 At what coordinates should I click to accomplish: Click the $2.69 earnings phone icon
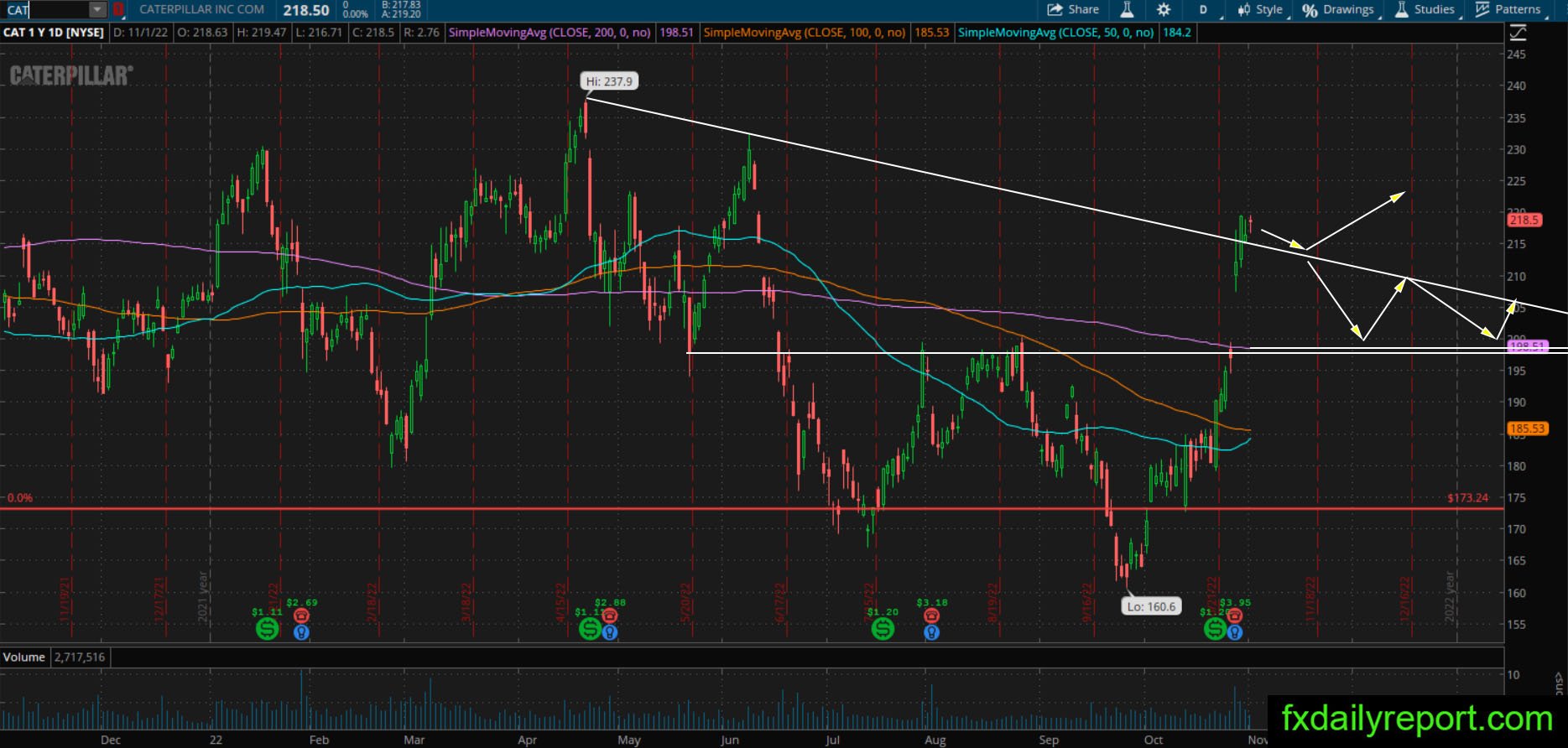(301, 616)
